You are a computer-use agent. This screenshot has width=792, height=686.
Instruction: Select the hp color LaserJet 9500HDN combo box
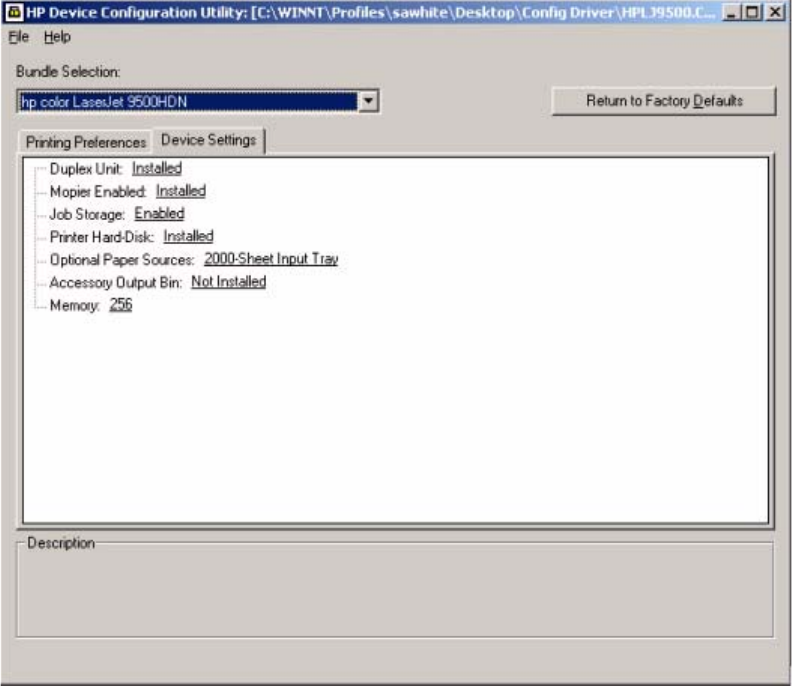(x=197, y=102)
